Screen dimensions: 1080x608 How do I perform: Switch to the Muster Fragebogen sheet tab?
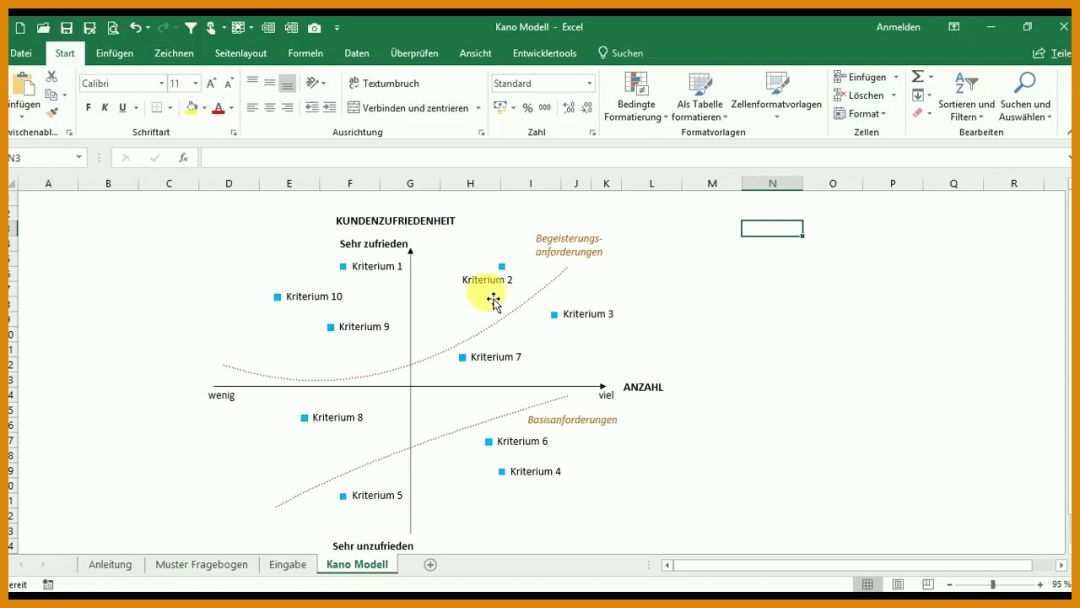201,565
